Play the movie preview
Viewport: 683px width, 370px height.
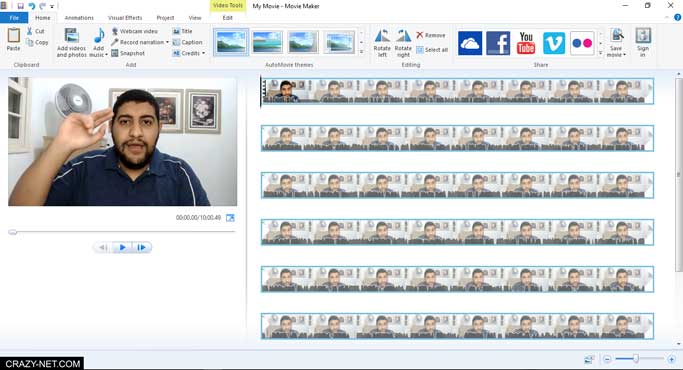coord(122,247)
